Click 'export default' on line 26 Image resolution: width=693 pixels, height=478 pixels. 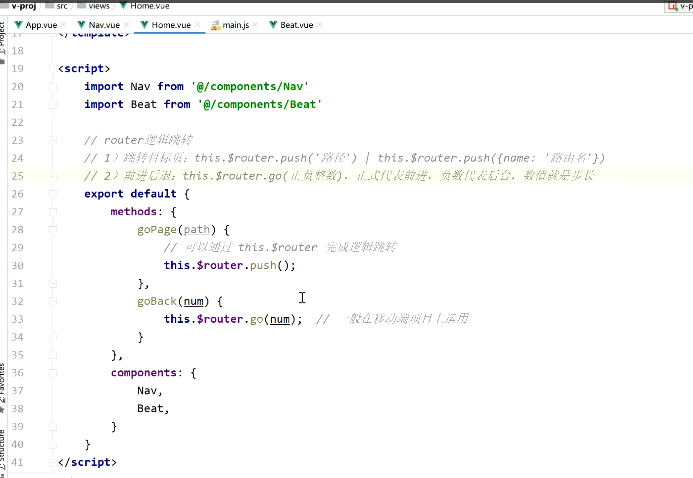[x=130, y=194]
